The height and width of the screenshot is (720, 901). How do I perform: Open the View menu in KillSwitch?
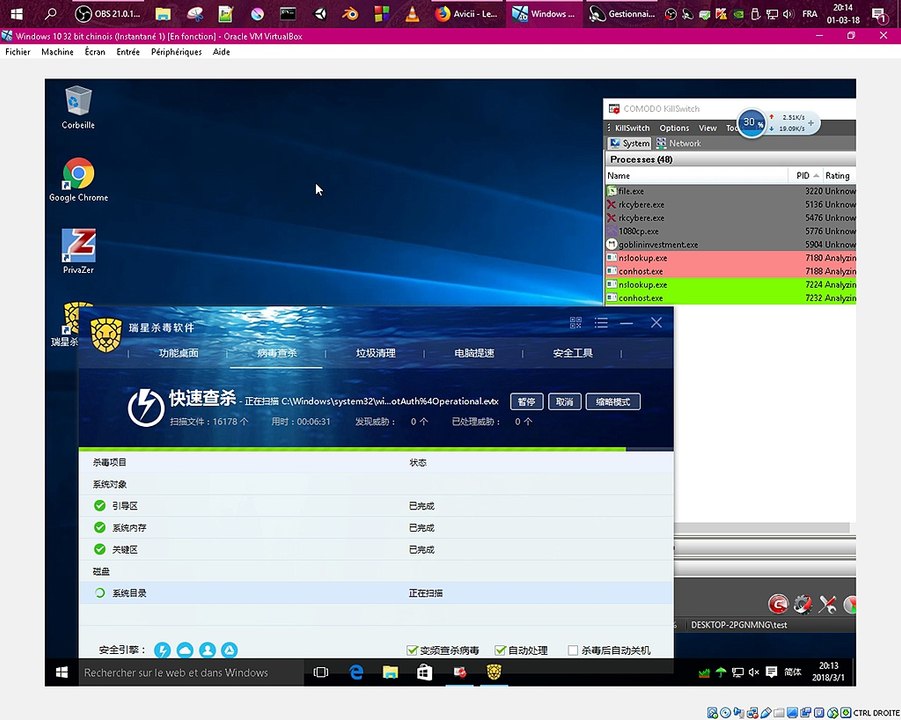pyautogui.click(x=707, y=128)
